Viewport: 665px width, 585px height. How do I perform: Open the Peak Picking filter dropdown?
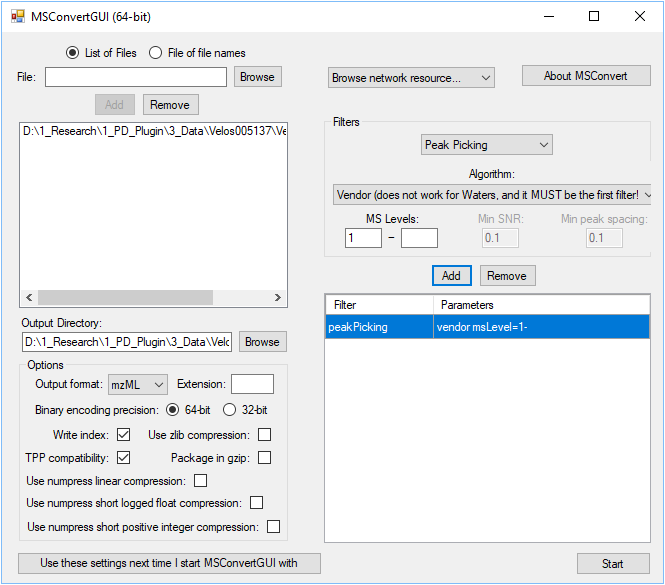(x=486, y=145)
